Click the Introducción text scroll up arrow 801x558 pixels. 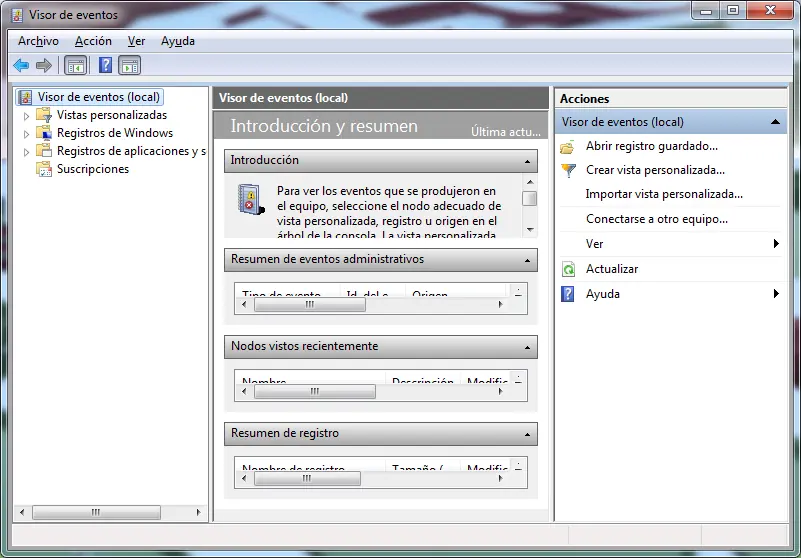530,182
